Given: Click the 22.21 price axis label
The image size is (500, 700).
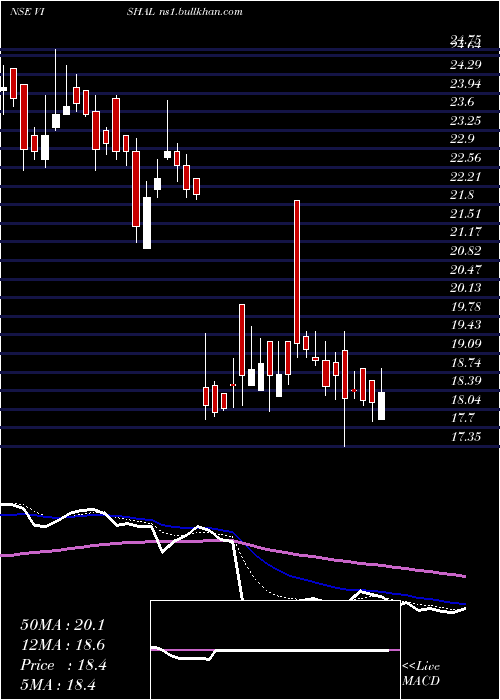Looking at the screenshot, I should (x=465, y=177).
